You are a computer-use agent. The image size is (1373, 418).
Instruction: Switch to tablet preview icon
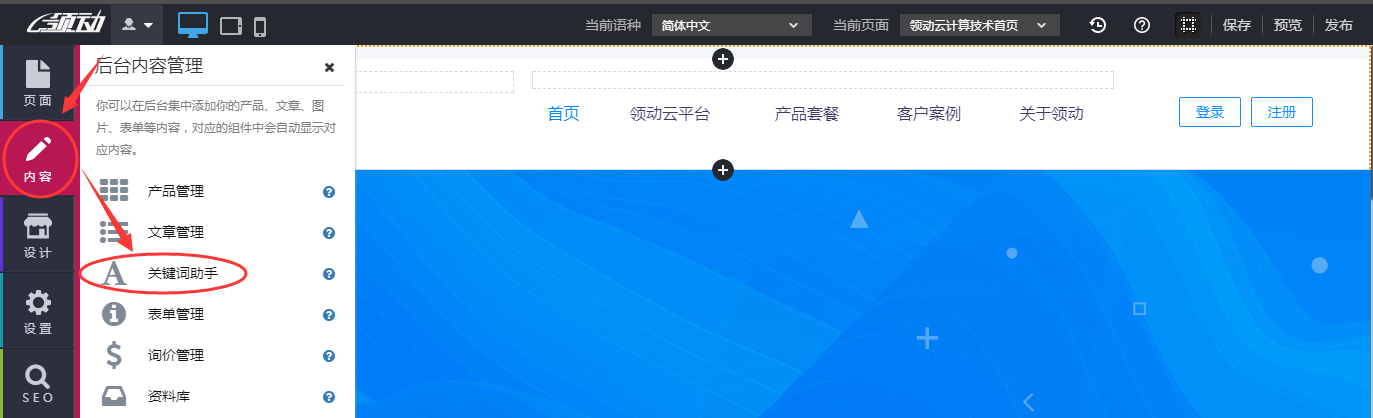pos(230,26)
